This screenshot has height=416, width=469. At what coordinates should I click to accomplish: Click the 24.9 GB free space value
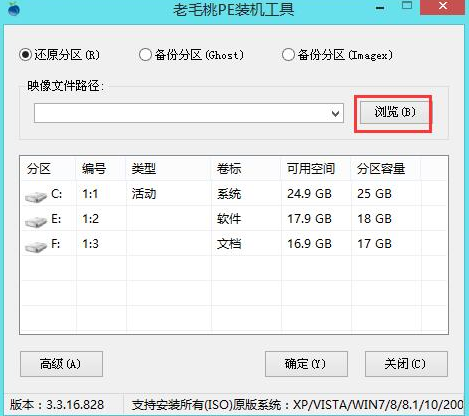[309, 194]
